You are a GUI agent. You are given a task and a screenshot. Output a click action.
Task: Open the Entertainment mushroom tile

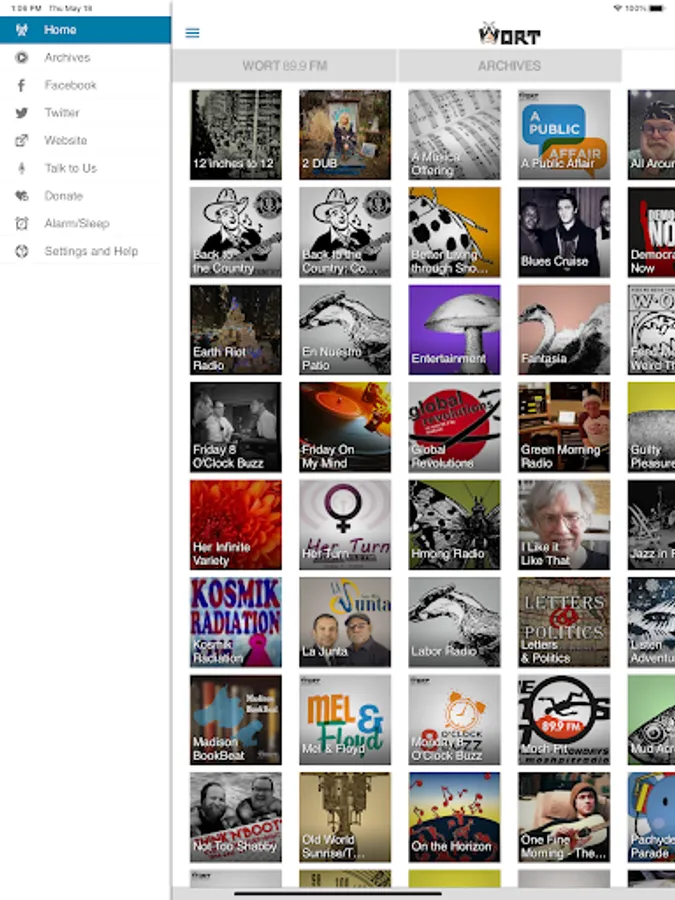click(455, 329)
